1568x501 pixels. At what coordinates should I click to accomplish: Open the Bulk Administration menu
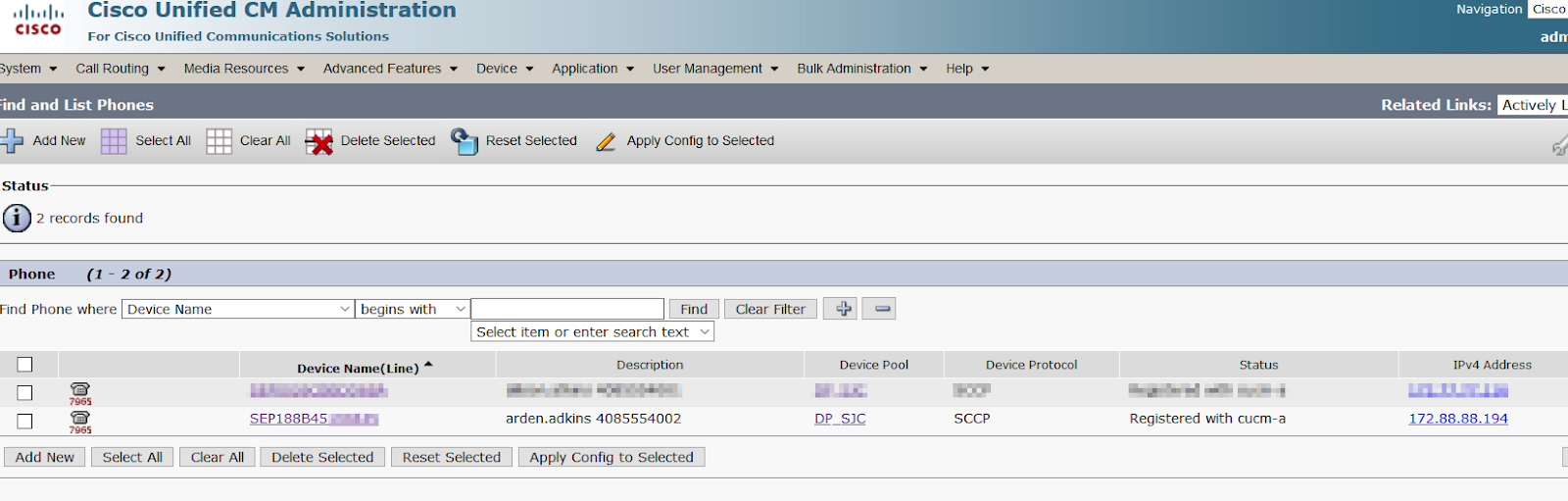pyautogui.click(x=862, y=69)
